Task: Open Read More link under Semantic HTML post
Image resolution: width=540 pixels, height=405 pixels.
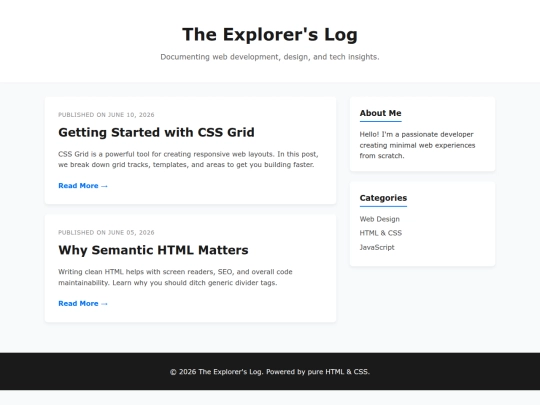Action: click(x=83, y=303)
